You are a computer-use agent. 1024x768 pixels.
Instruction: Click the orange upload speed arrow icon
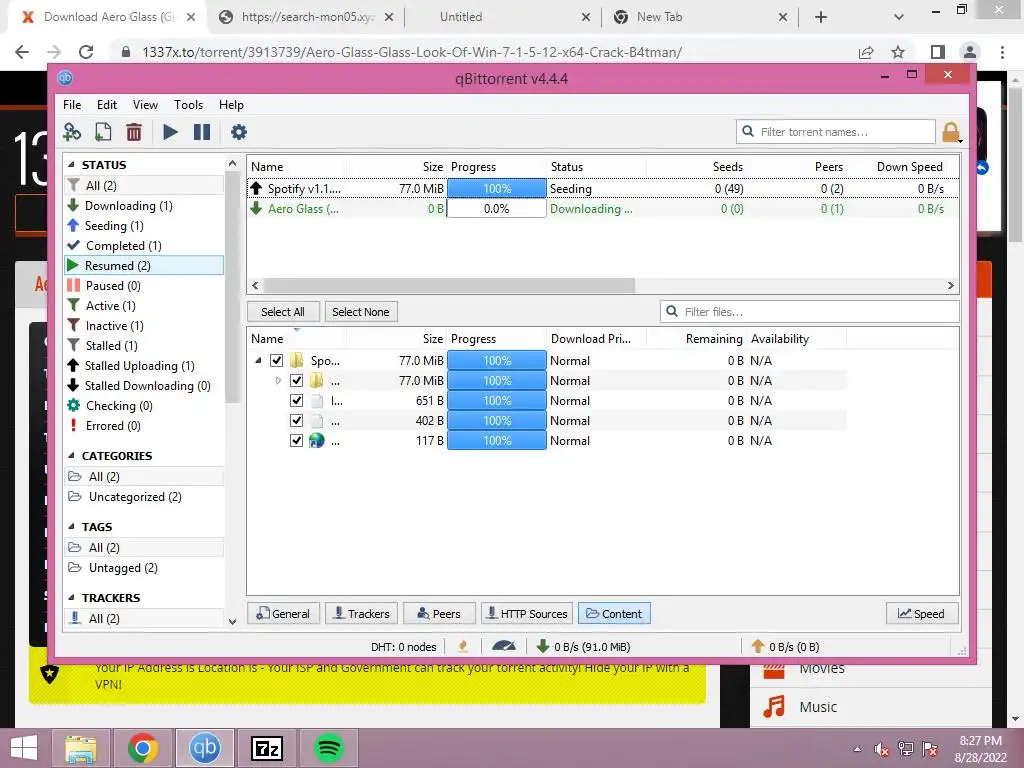tap(758, 647)
